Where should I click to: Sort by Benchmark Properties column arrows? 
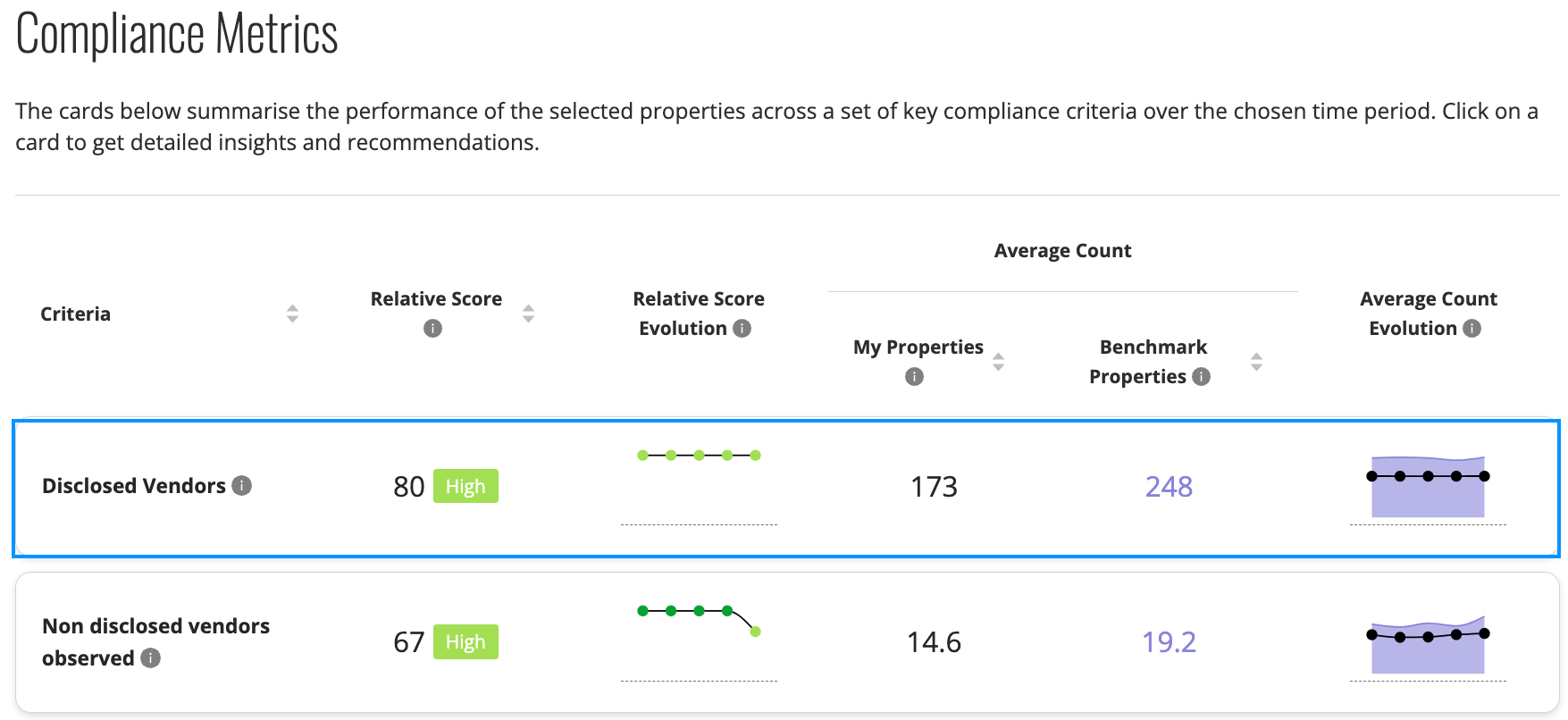point(1256,362)
